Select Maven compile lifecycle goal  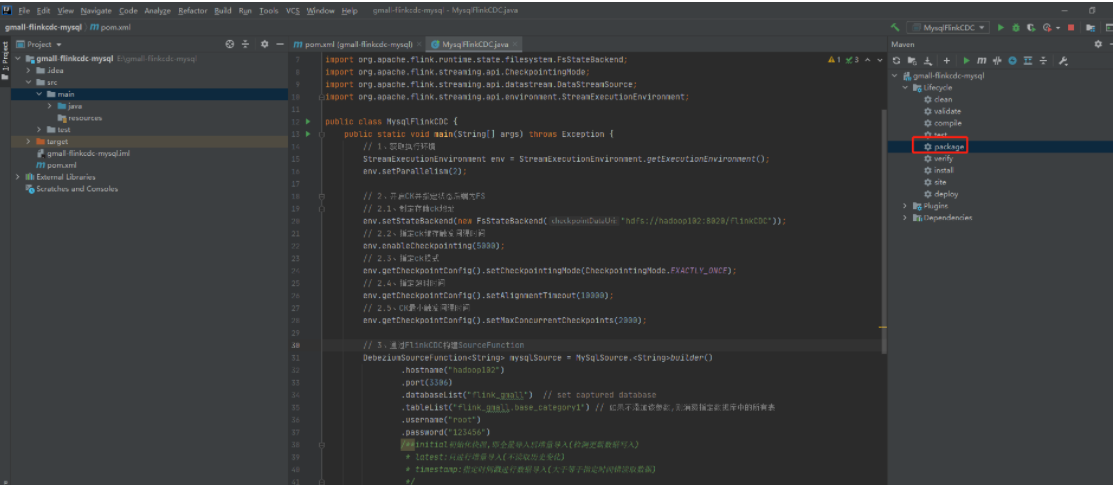pyautogui.click(x=942, y=123)
